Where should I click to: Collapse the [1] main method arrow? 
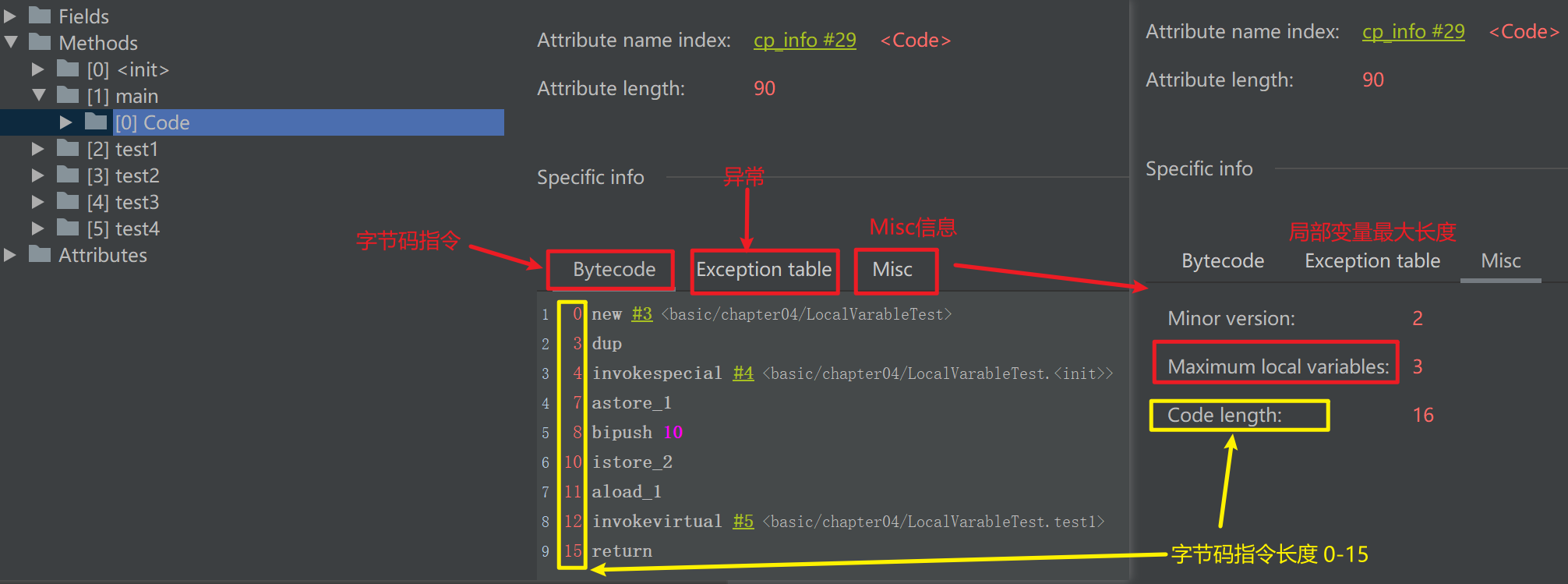click(x=38, y=95)
